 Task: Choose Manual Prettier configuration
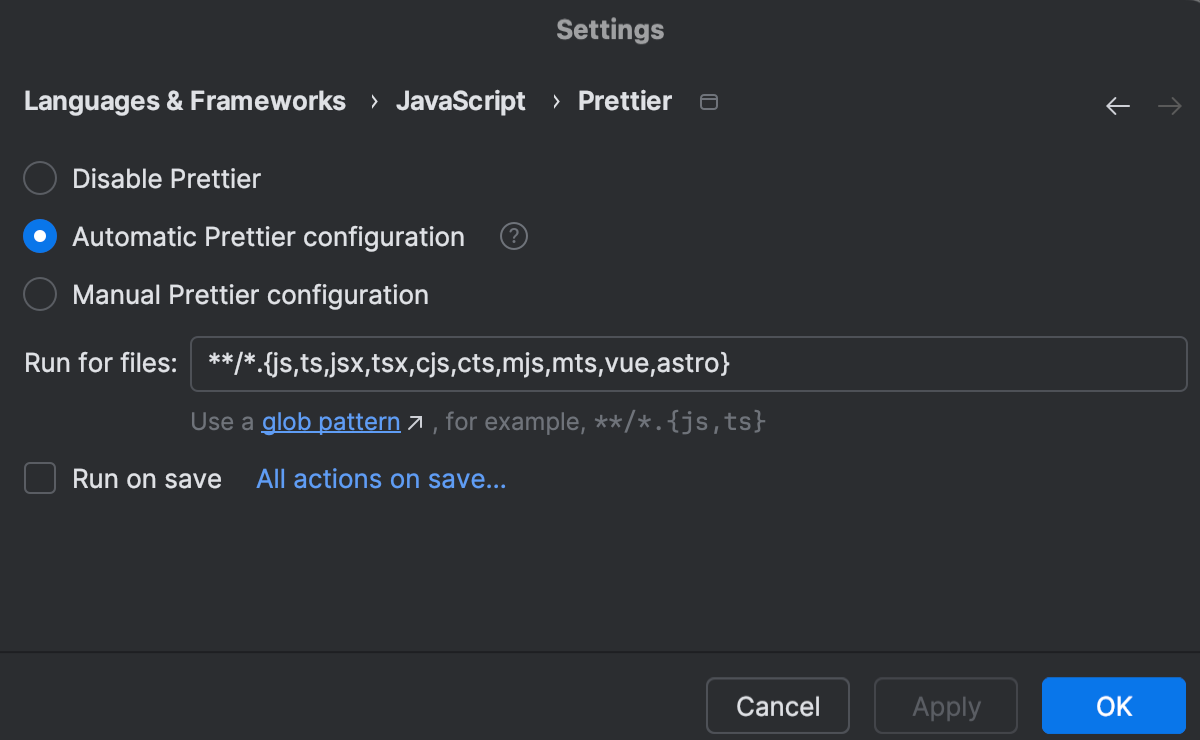pyautogui.click(x=39, y=294)
